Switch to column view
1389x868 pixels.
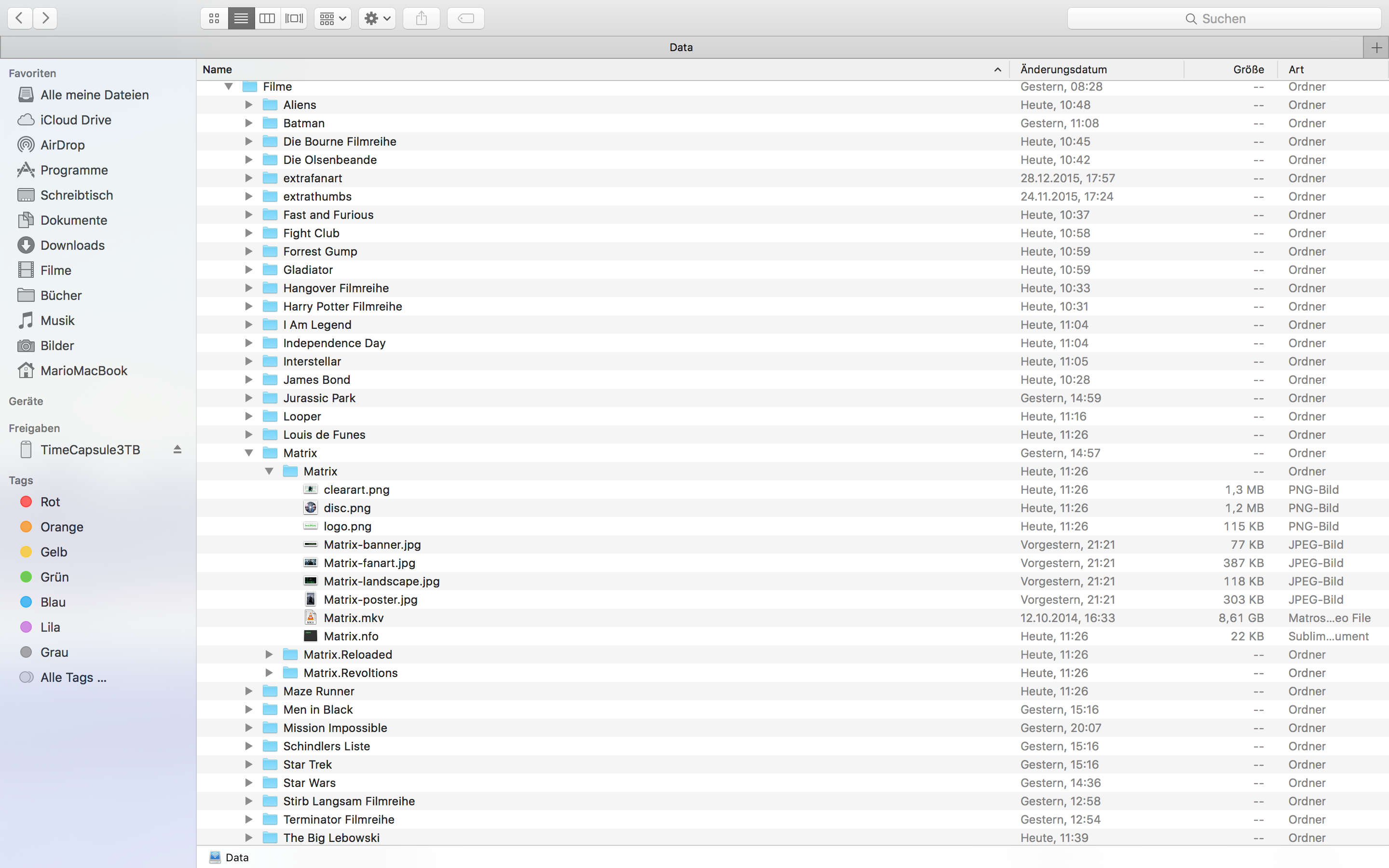click(x=268, y=18)
